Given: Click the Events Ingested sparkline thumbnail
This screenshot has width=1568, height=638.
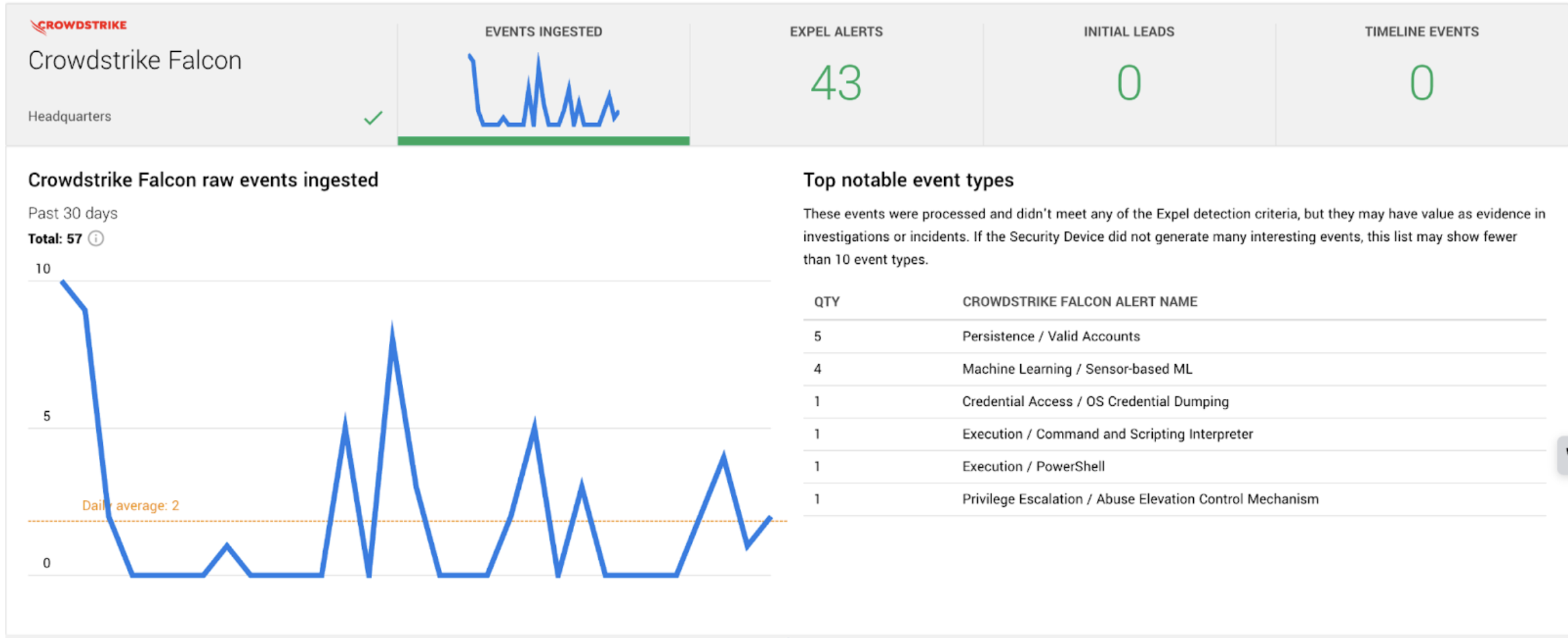Looking at the screenshot, I should [x=543, y=90].
